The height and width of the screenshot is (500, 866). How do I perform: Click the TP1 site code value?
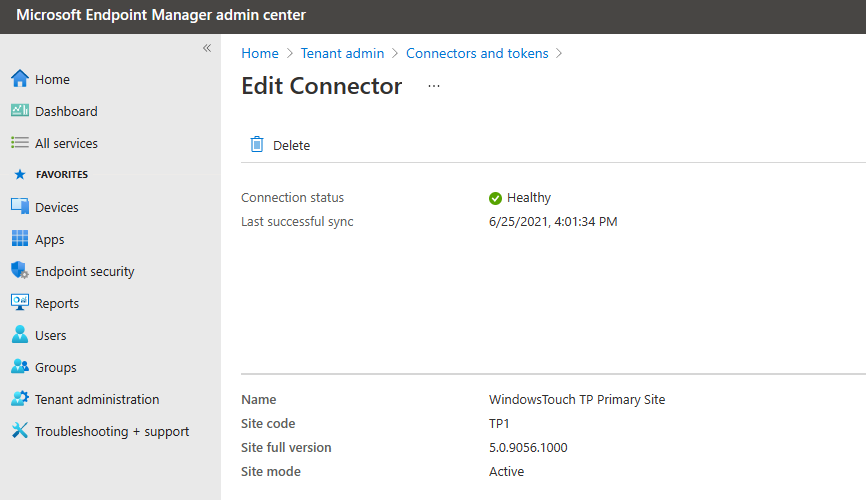click(499, 423)
